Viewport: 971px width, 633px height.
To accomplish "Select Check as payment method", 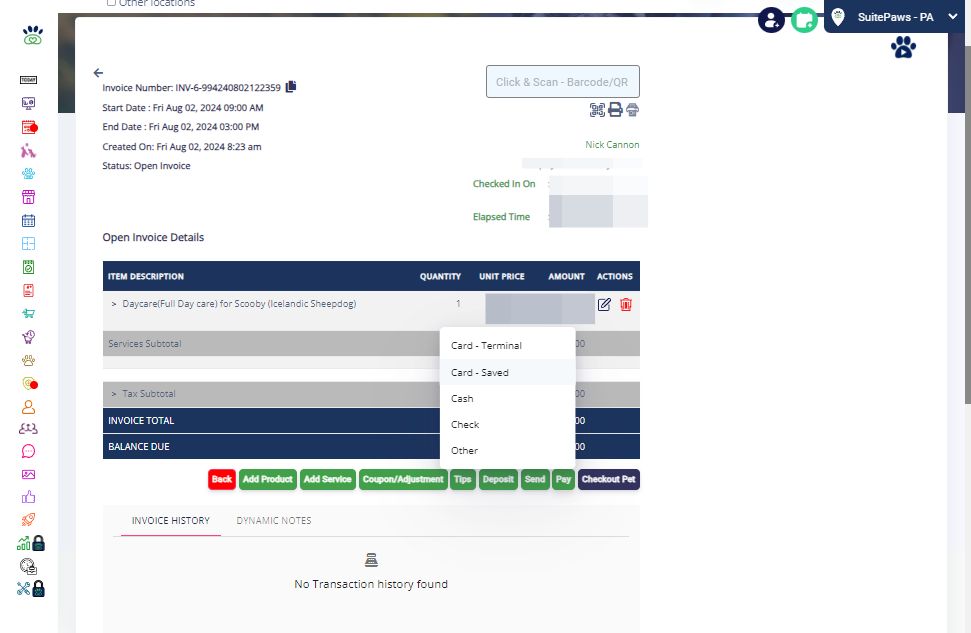I will tap(507, 424).
